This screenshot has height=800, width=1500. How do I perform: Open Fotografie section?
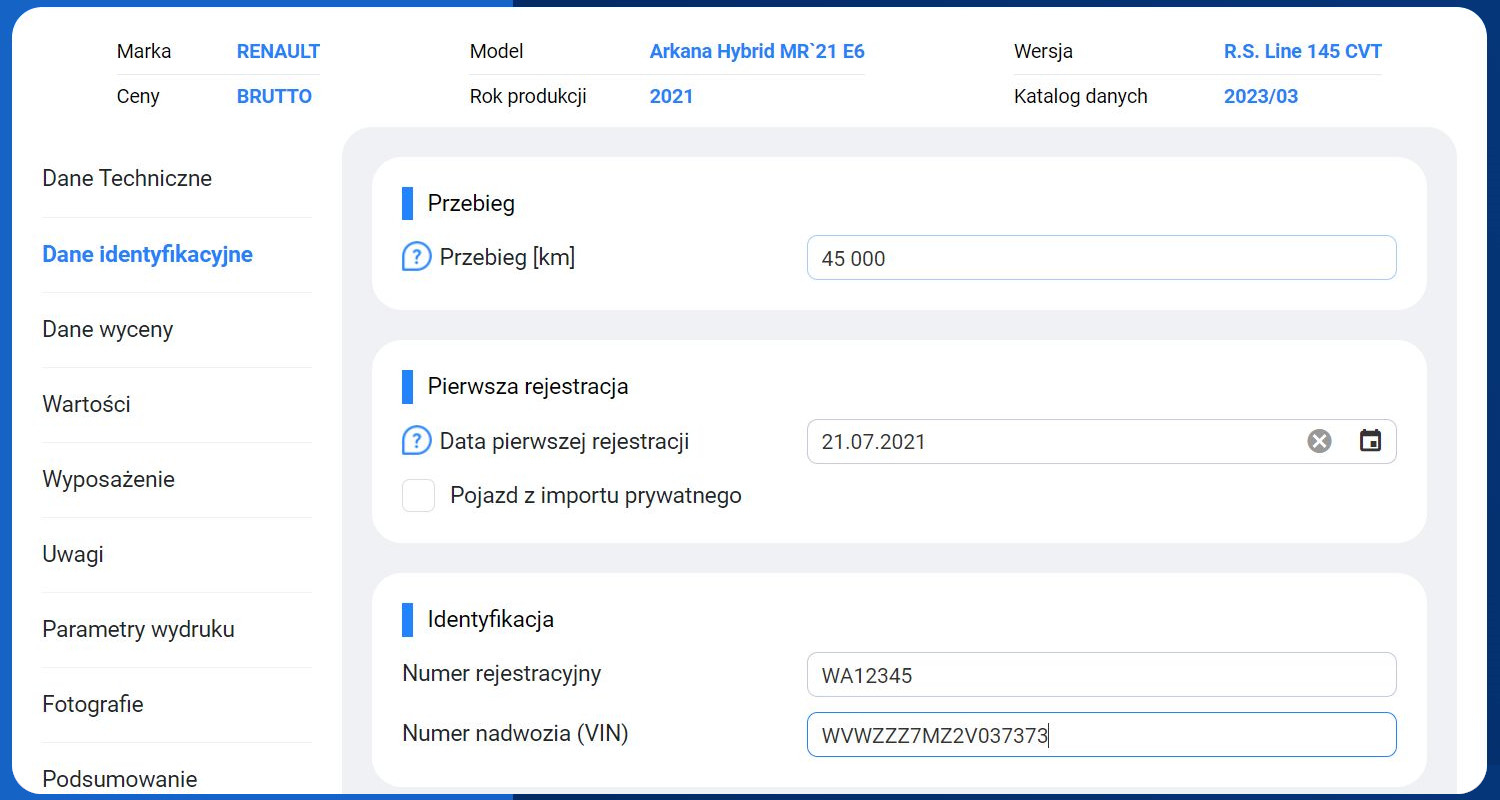pyautogui.click(x=93, y=705)
